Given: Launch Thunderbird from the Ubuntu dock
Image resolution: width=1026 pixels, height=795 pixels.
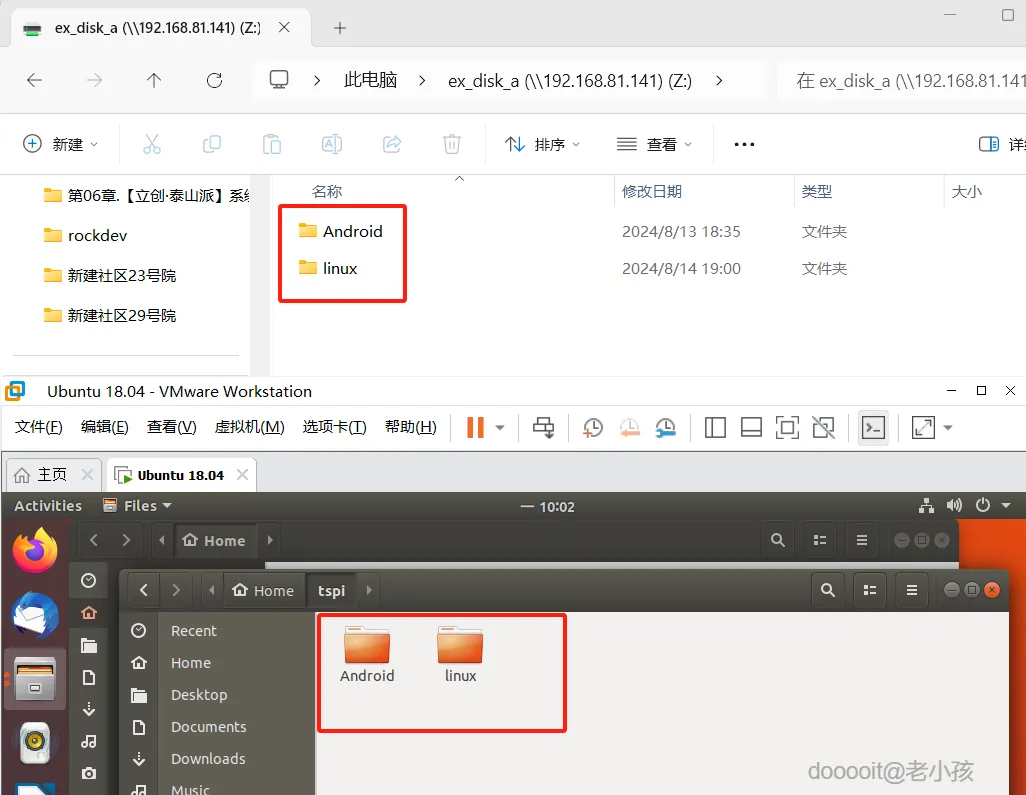Looking at the screenshot, I should point(35,613).
